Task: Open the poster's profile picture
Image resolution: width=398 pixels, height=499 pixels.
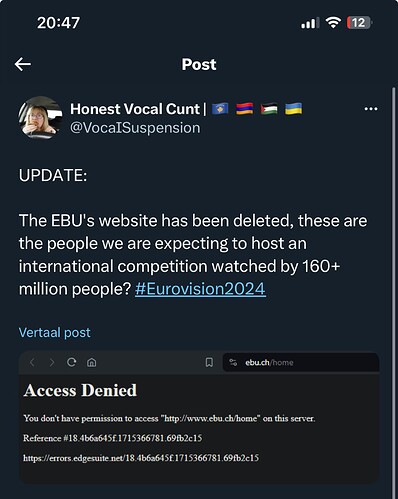Action: click(x=40, y=117)
